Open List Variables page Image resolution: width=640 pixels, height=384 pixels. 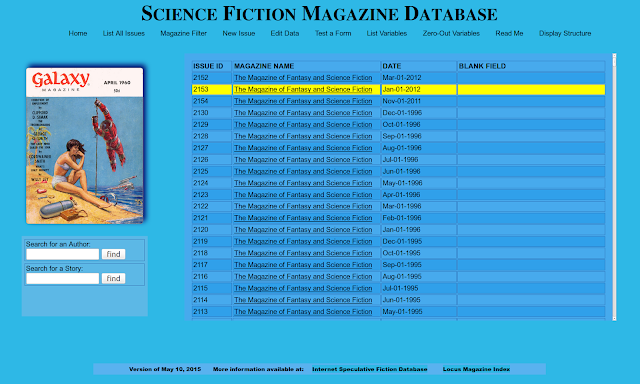coord(387,33)
